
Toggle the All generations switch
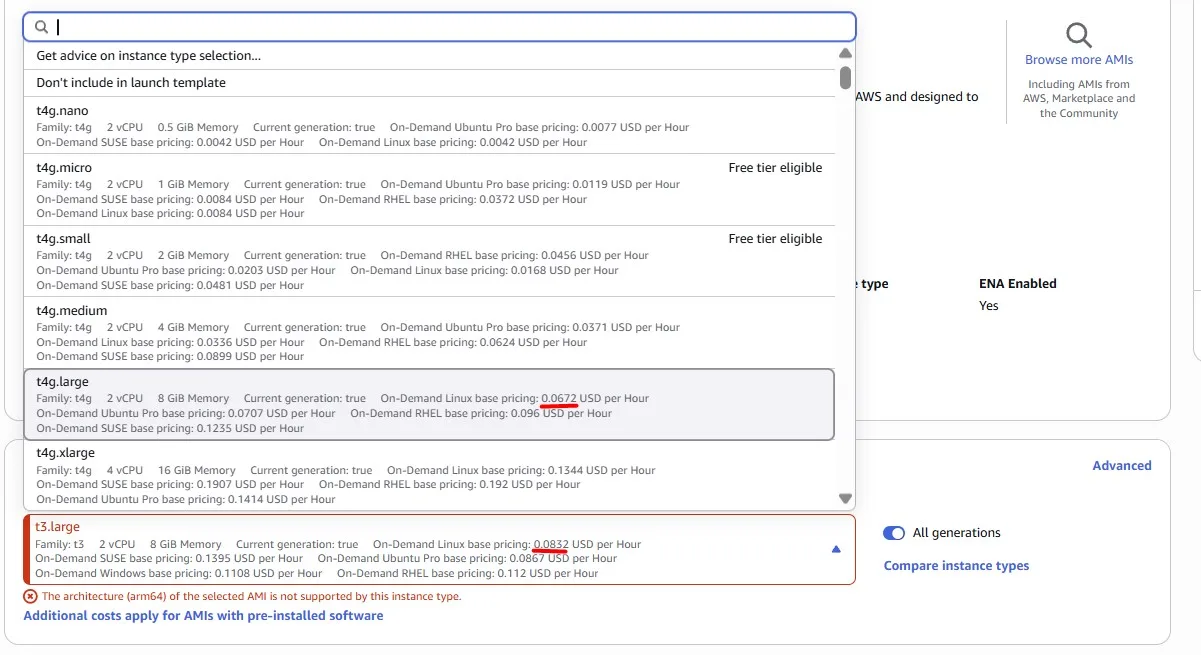(x=894, y=533)
